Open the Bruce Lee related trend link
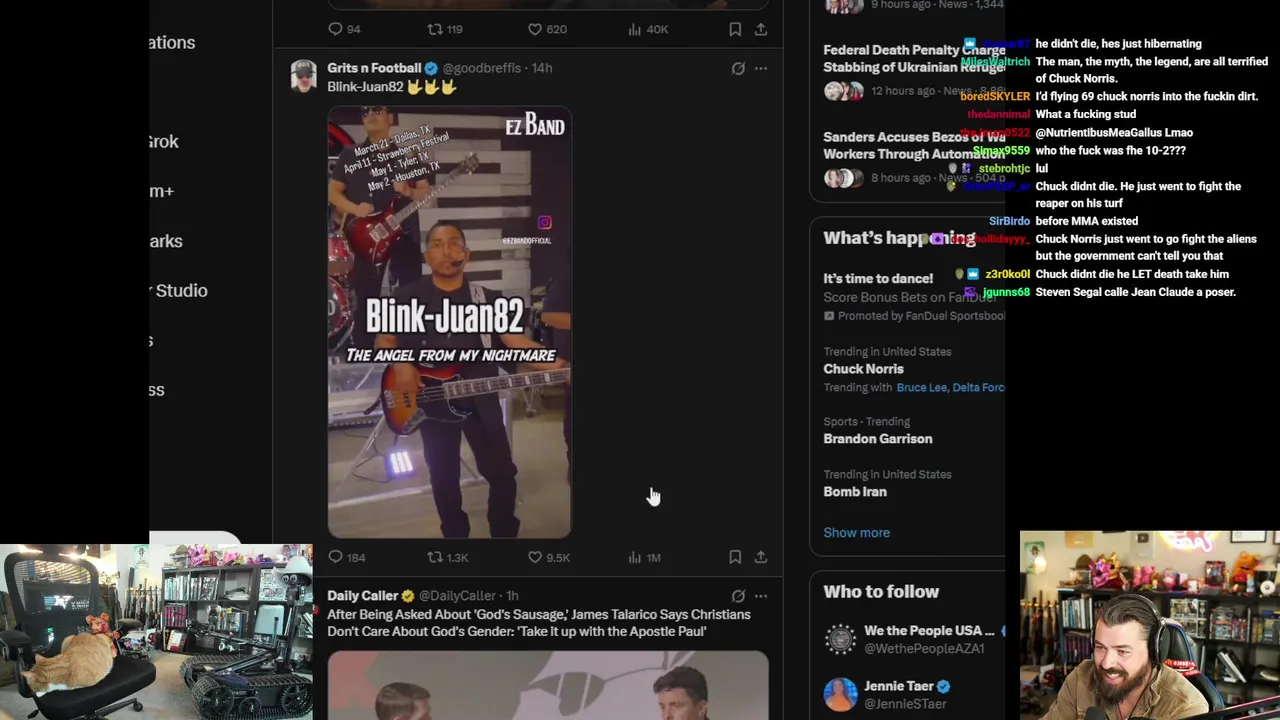The height and width of the screenshot is (720, 1280). [x=921, y=388]
